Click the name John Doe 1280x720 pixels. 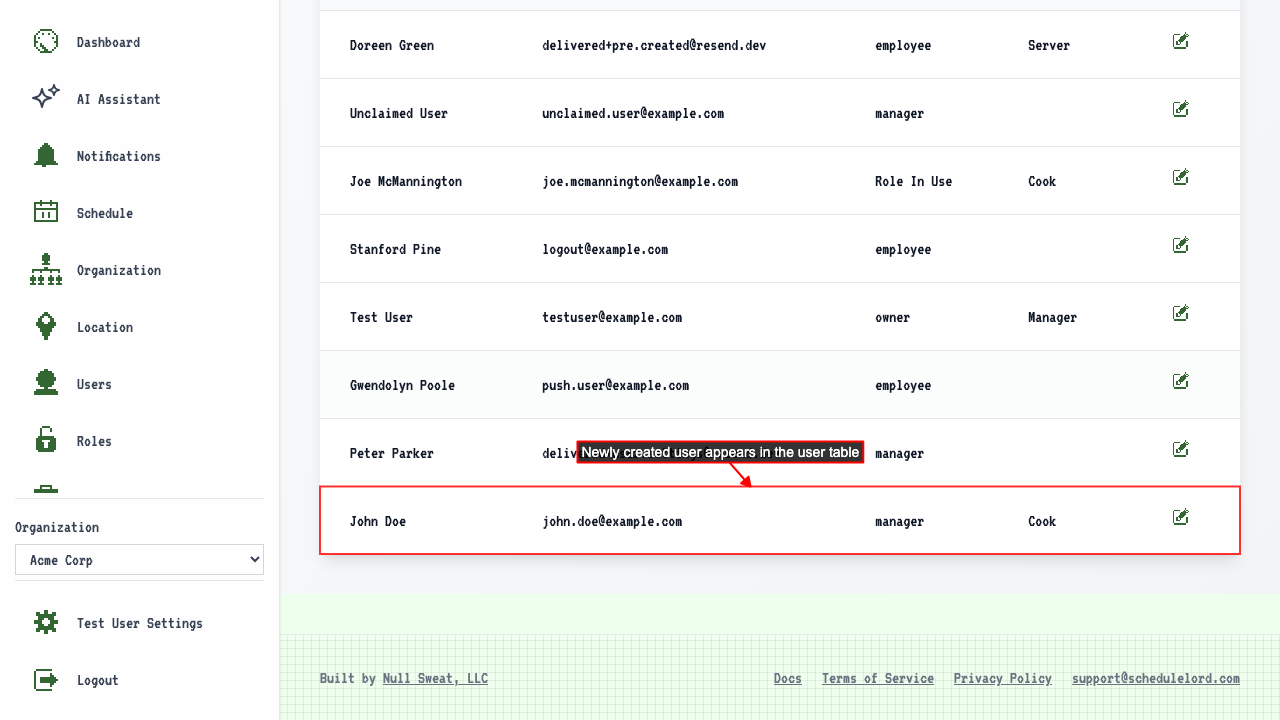tap(378, 521)
